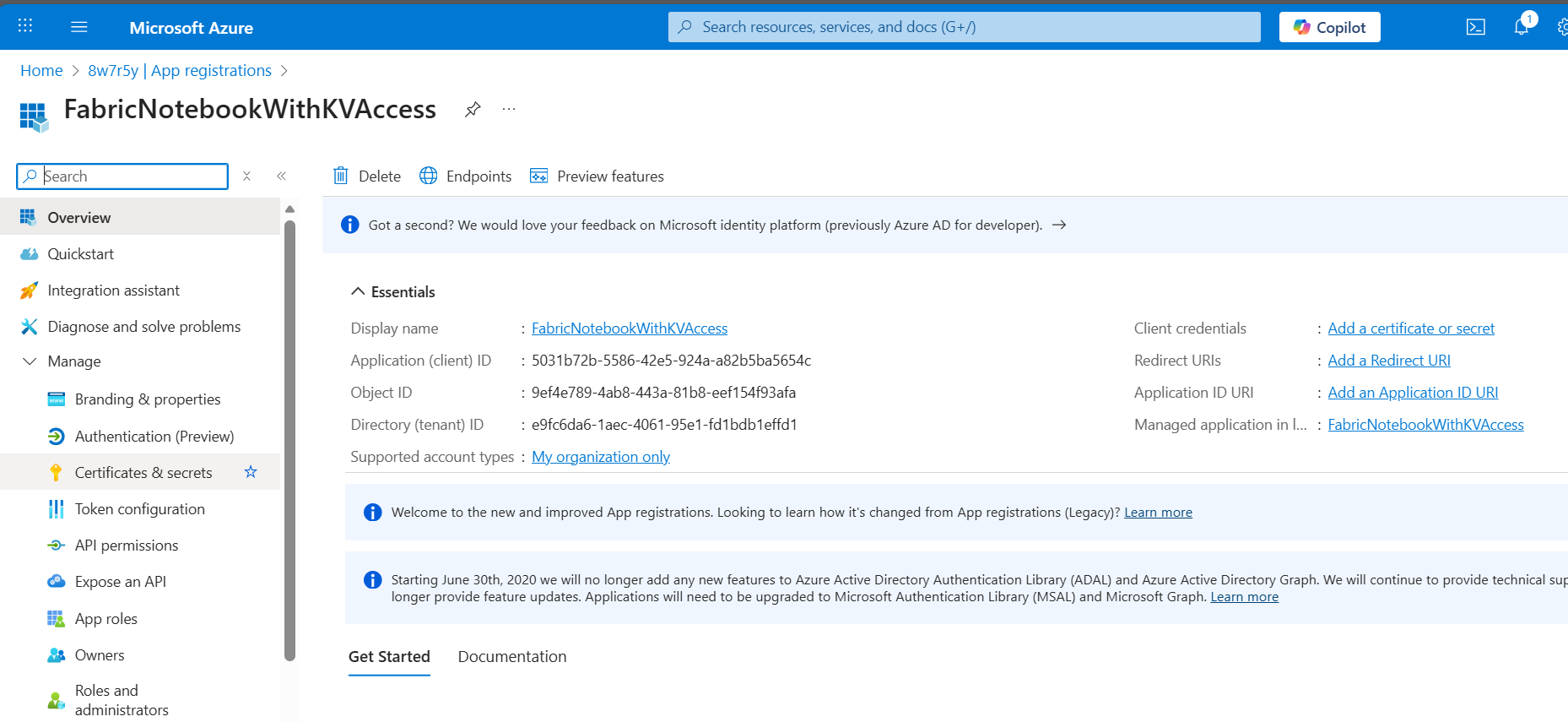
Task: Open the feedback arrow in banner
Action: tap(1059, 225)
